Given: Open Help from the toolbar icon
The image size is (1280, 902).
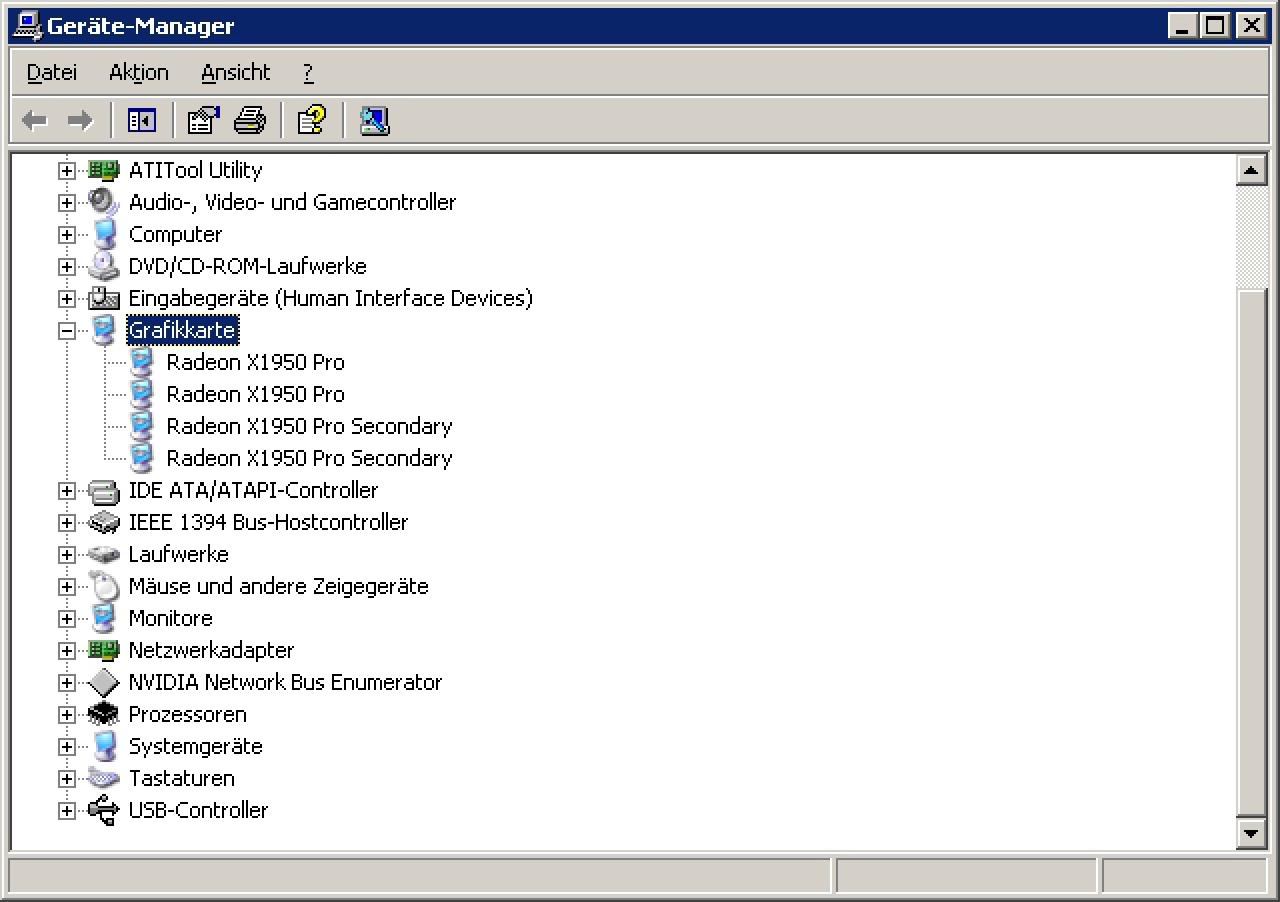Looking at the screenshot, I should [312, 121].
